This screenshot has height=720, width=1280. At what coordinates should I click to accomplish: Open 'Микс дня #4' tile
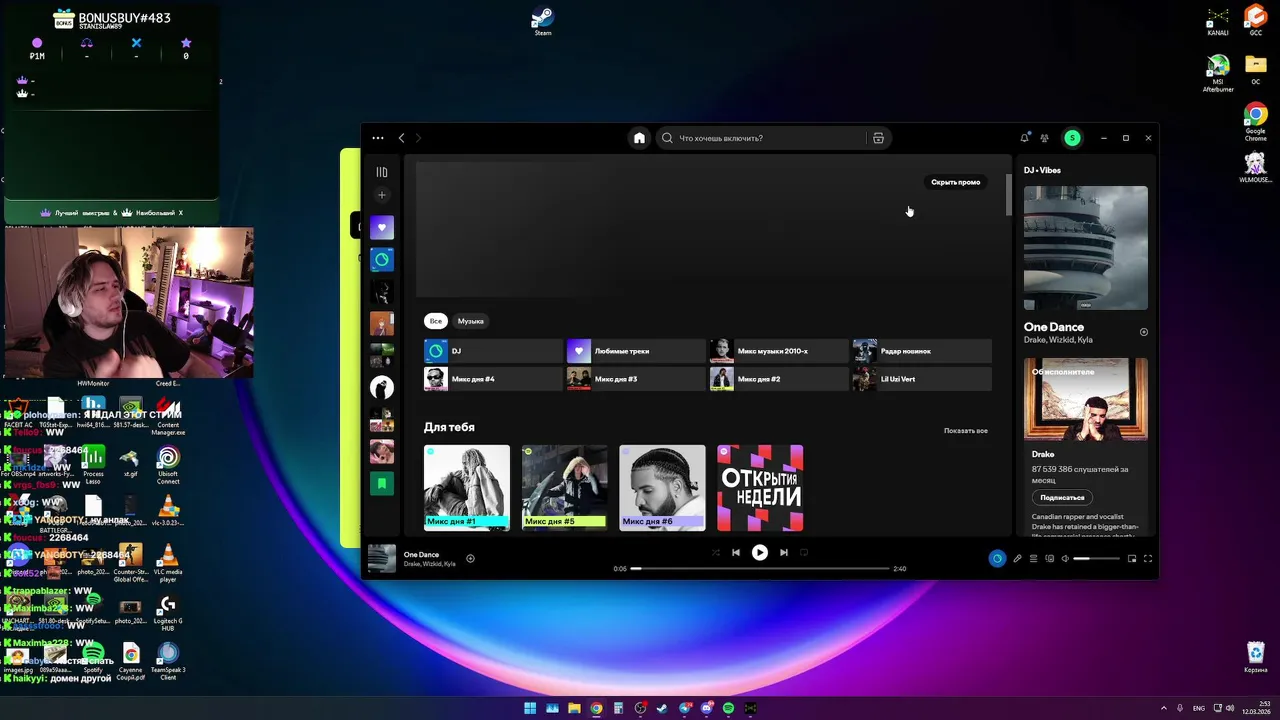click(x=493, y=379)
